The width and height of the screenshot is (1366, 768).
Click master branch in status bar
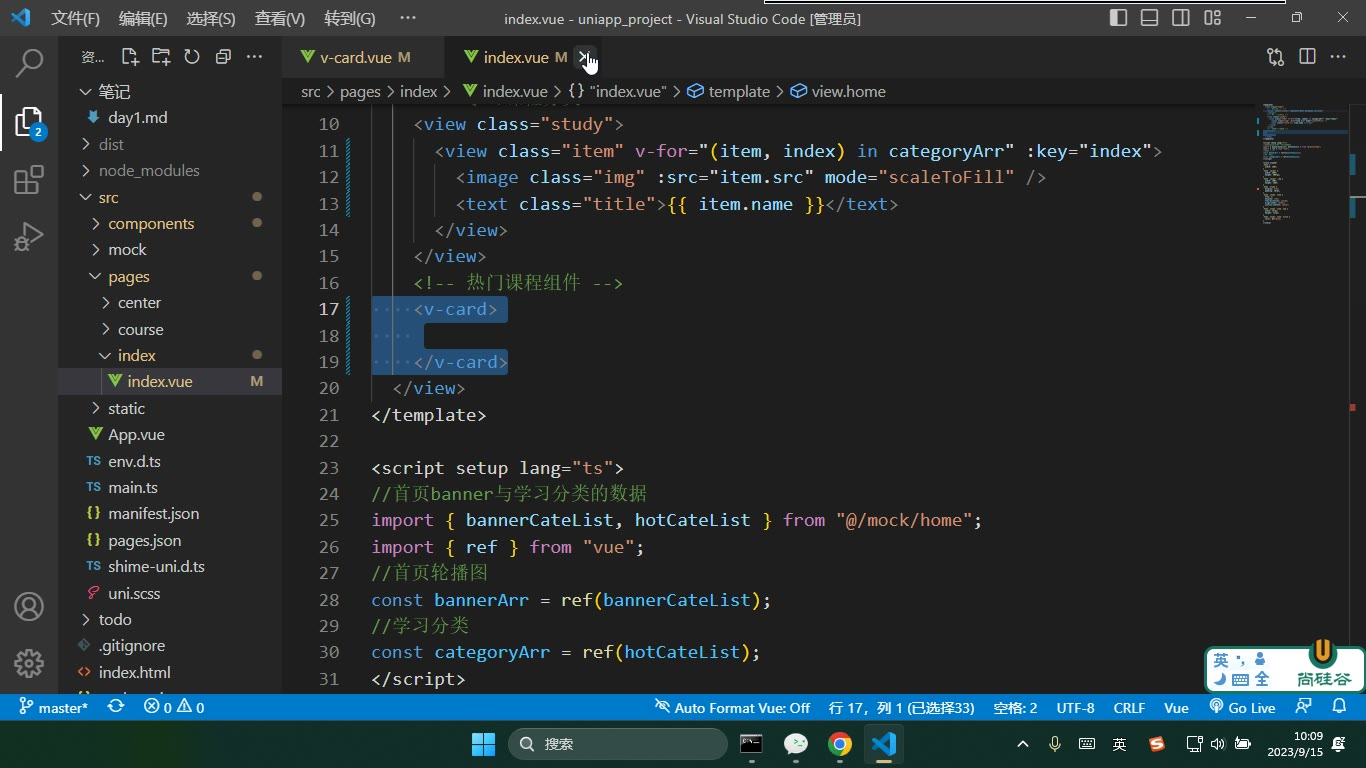pyautogui.click(x=53, y=707)
